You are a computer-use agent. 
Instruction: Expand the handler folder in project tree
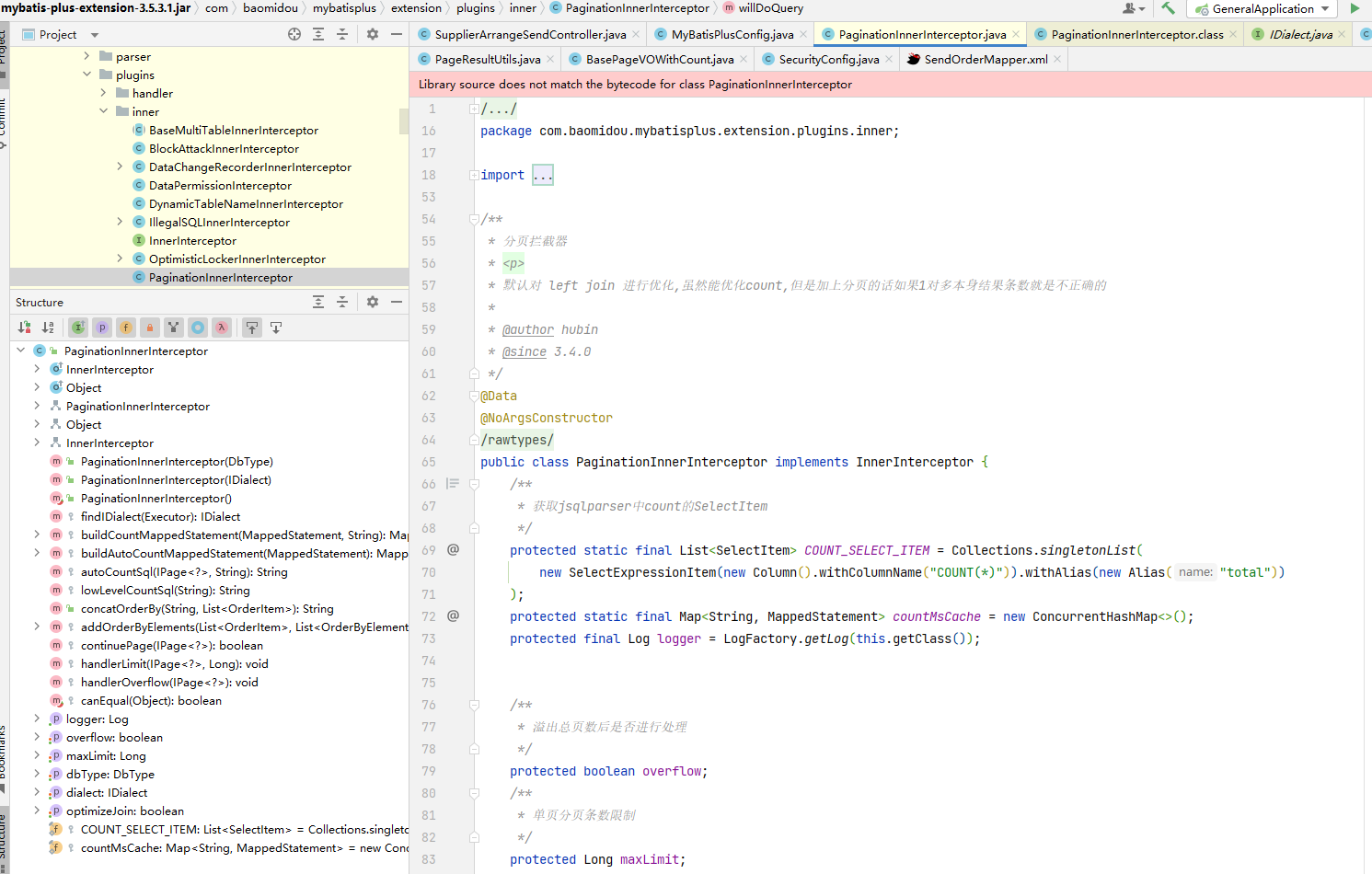pyautogui.click(x=103, y=93)
